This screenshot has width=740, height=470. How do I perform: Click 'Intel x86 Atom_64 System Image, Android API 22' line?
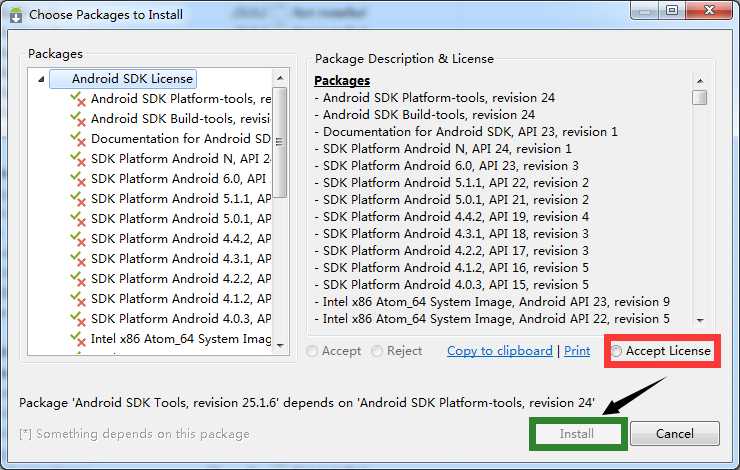492,319
